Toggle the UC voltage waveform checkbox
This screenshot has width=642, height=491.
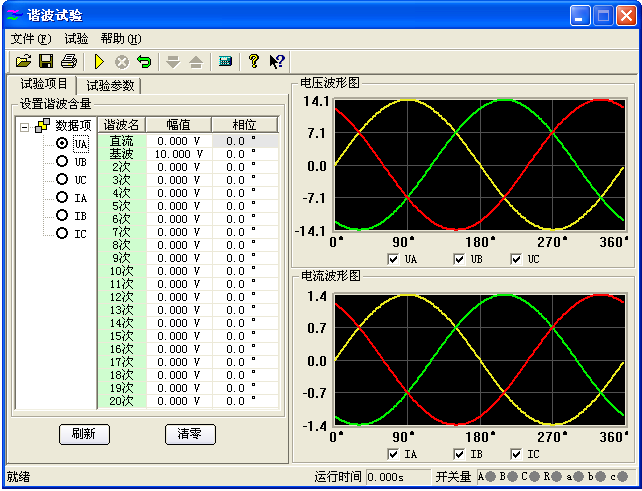(x=517, y=259)
